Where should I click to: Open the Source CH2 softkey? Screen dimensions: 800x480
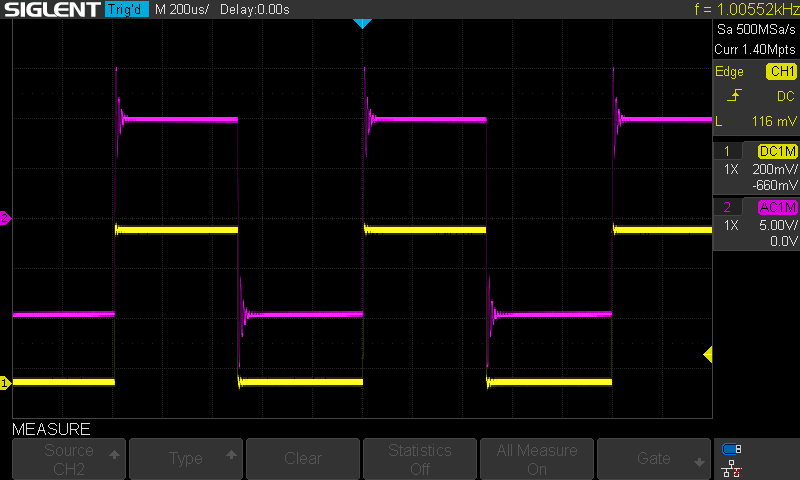69,459
